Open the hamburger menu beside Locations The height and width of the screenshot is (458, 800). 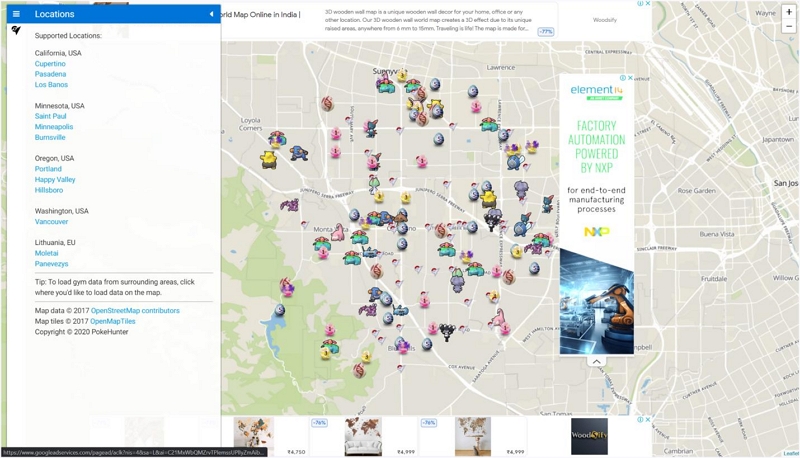pyautogui.click(x=16, y=14)
